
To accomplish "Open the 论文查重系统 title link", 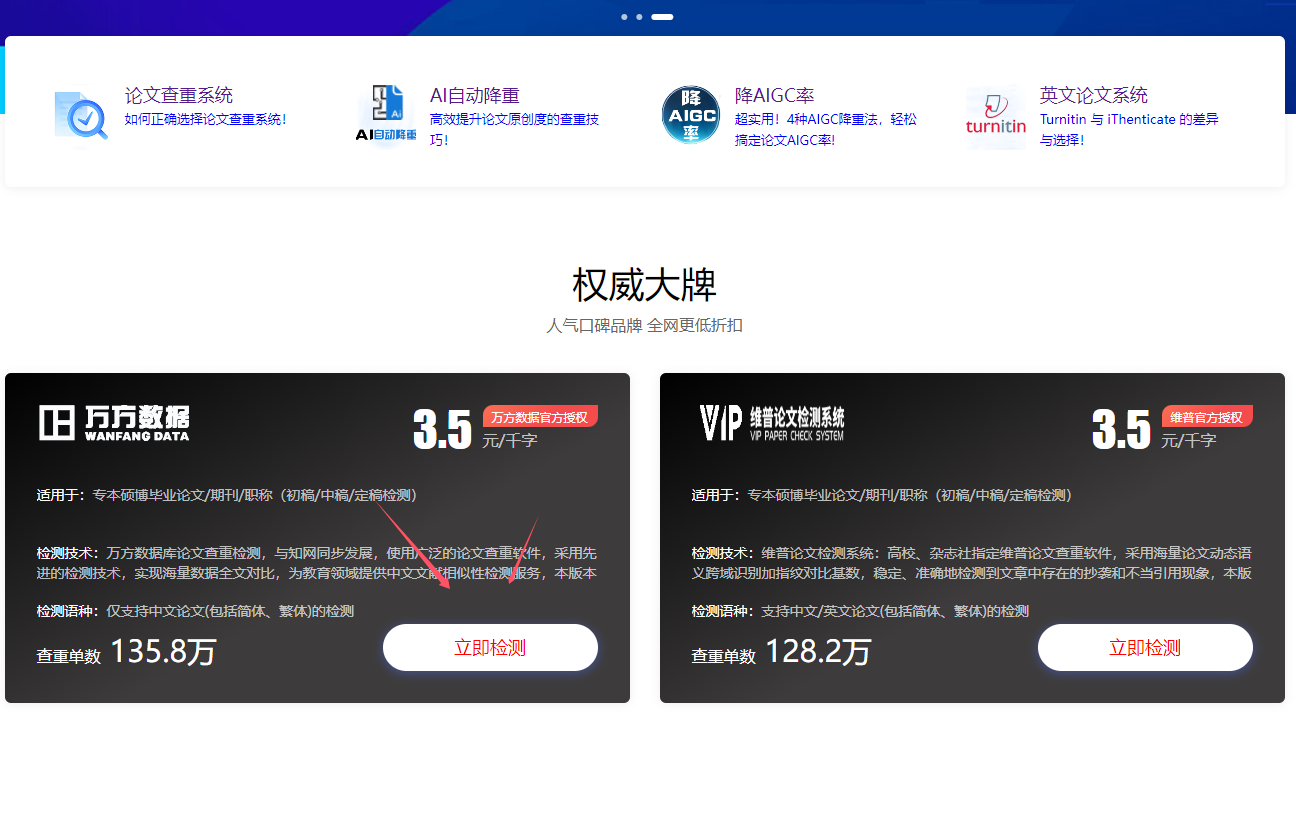I will tap(179, 95).
